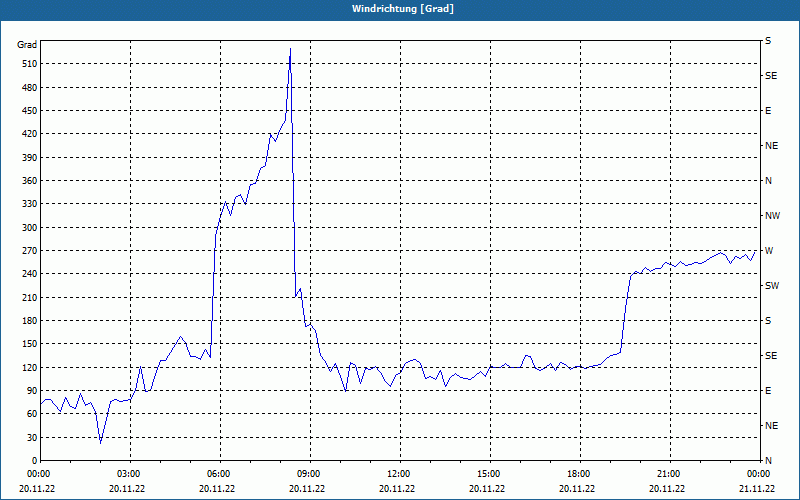This screenshot has width=800, height=500.
Task: Select the 150 y-axis label
Action: tap(29, 344)
